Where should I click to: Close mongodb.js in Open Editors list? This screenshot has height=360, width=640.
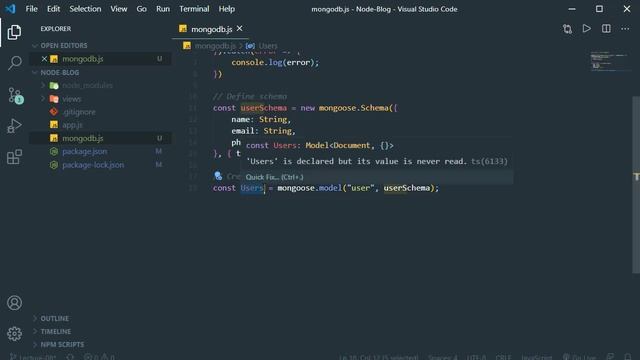click(x=44, y=59)
